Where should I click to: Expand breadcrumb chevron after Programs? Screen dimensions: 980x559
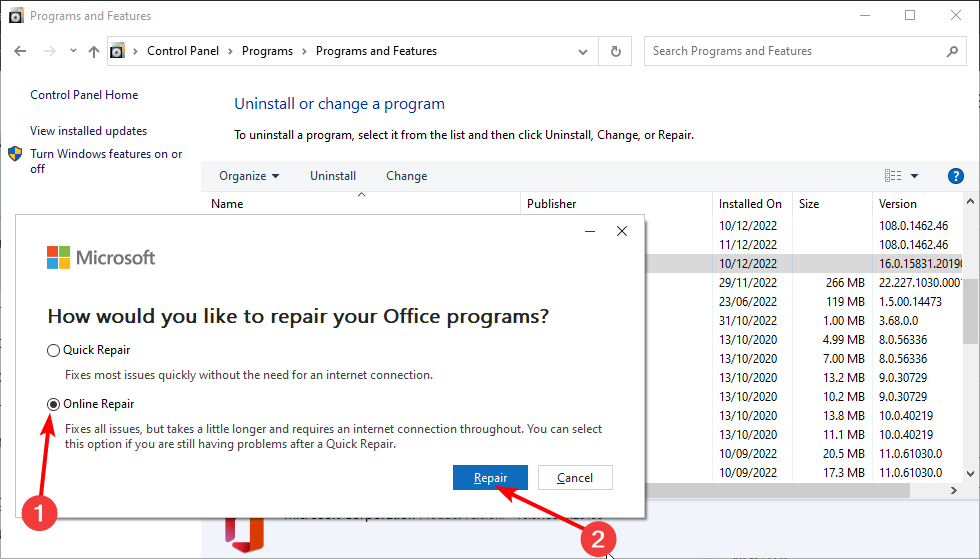[304, 51]
